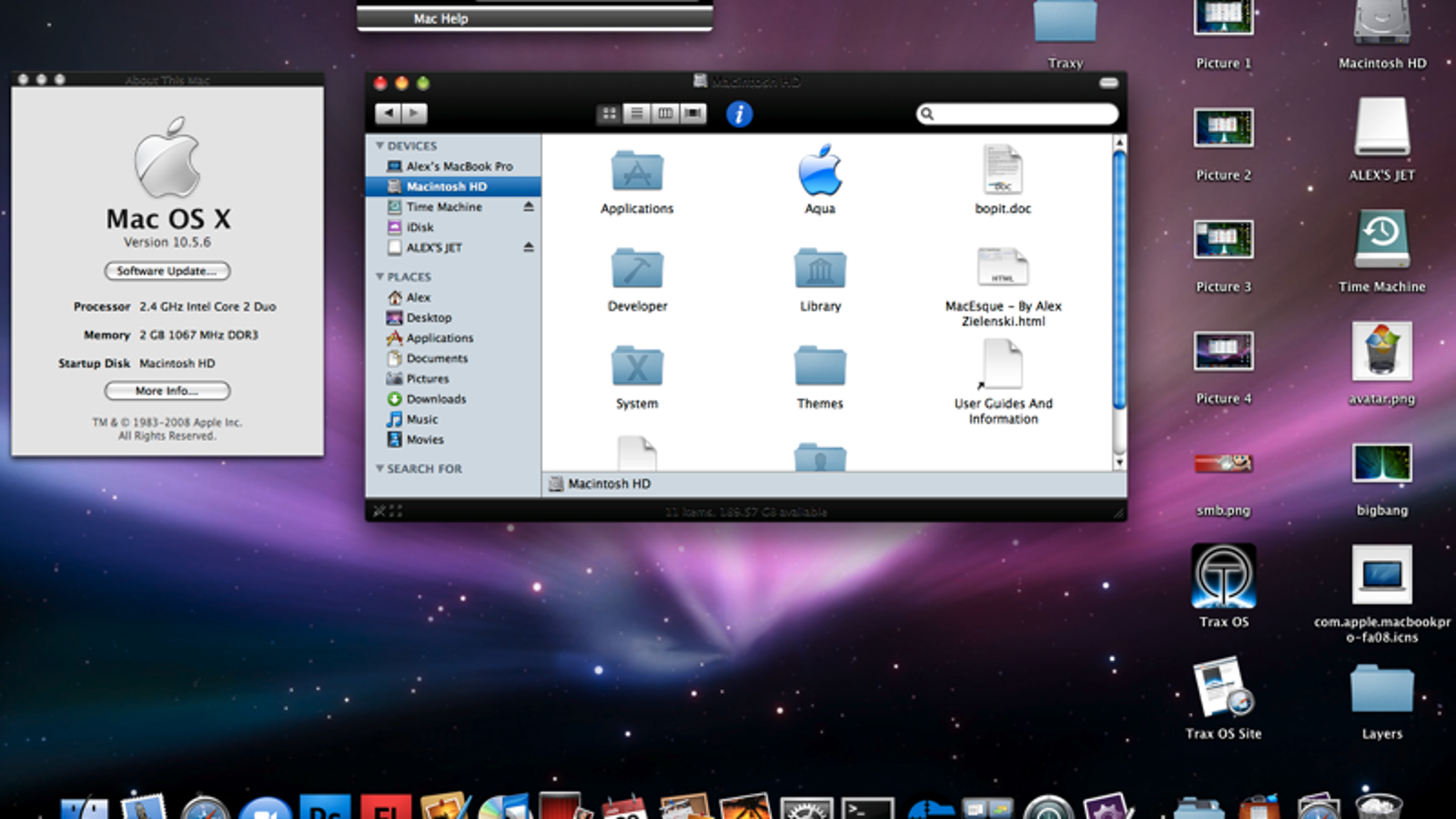Click Macintosh HD in path bar
Viewport: 1456px width, 819px height.
coord(601,483)
